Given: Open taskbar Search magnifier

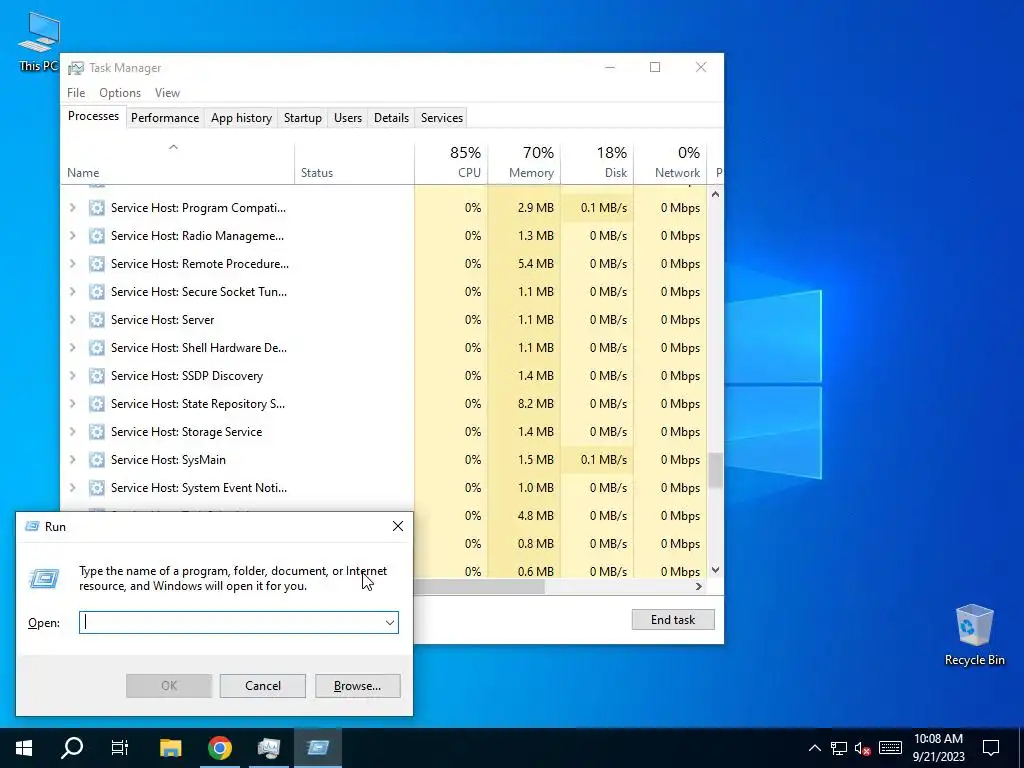Looking at the screenshot, I should tap(72, 748).
